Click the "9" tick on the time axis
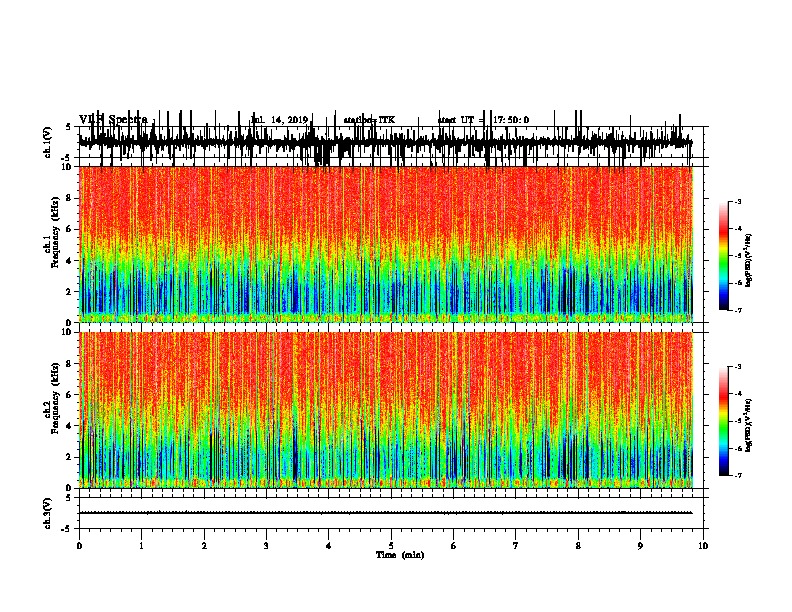This screenshot has height=612, width=792. pos(640,546)
